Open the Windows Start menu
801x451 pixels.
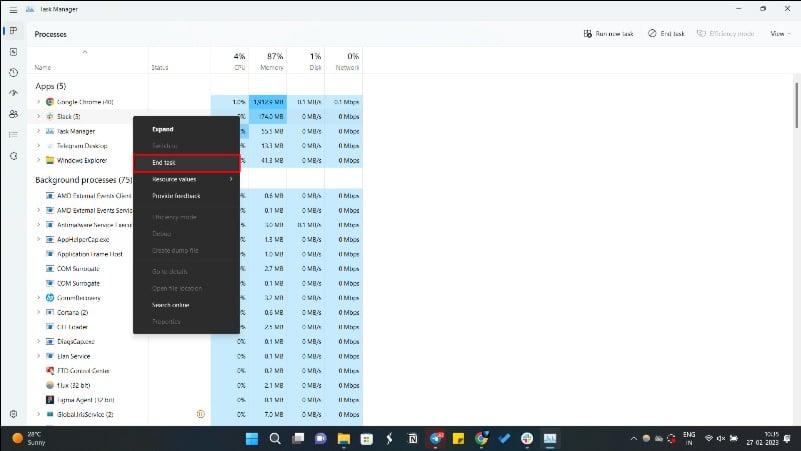click(252, 438)
